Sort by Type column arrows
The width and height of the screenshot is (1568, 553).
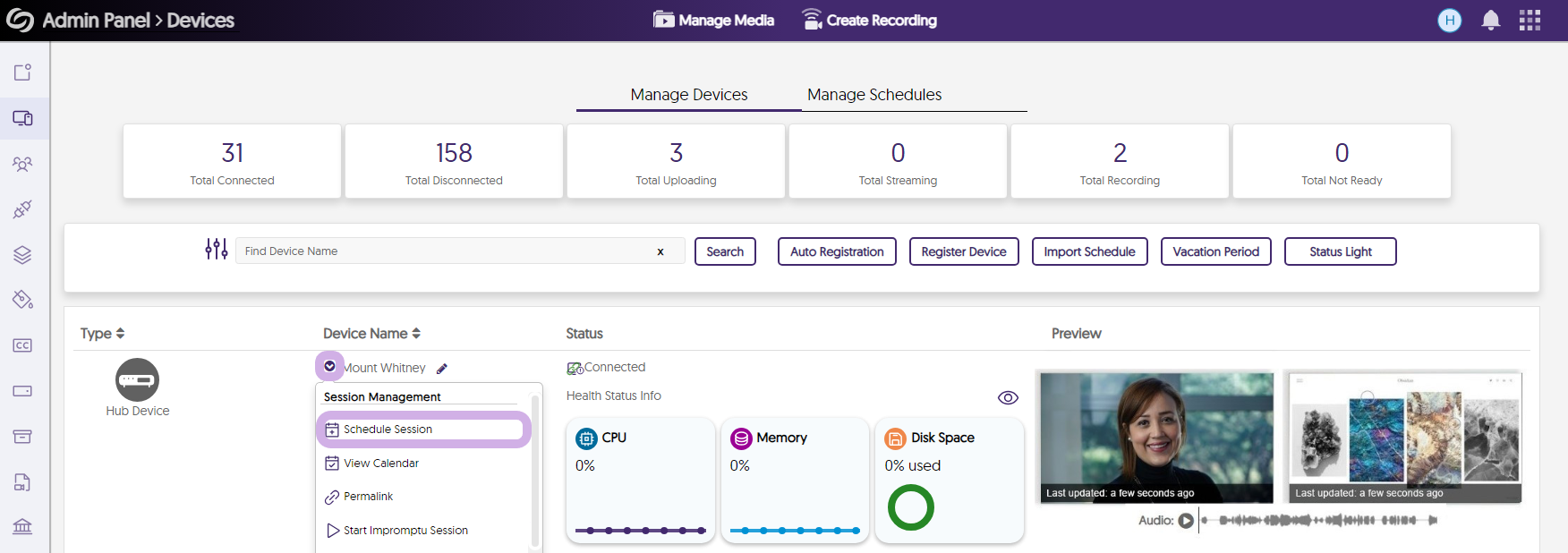120,334
